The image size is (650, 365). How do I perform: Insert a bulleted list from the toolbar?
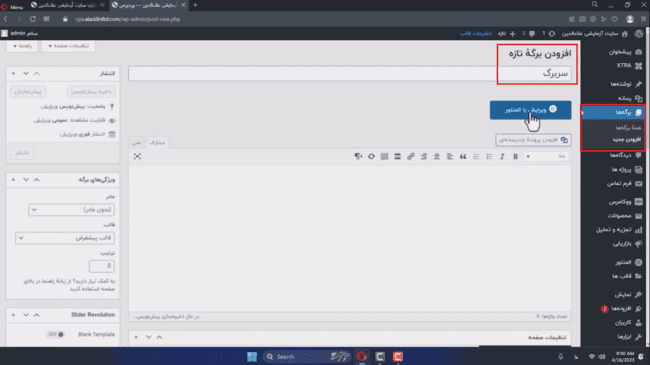(489, 156)
